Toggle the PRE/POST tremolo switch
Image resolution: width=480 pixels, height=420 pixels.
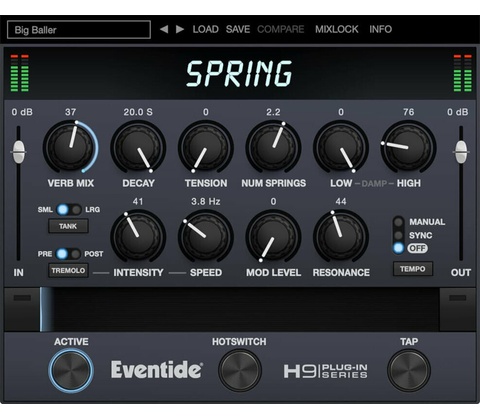point(69,254)
